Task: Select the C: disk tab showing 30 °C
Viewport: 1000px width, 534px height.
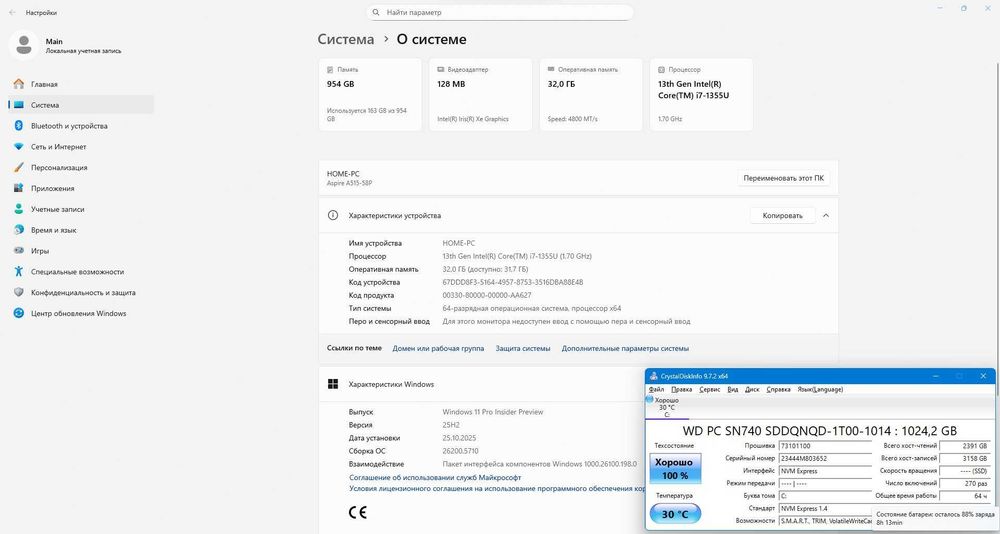Action: point(666,407)
